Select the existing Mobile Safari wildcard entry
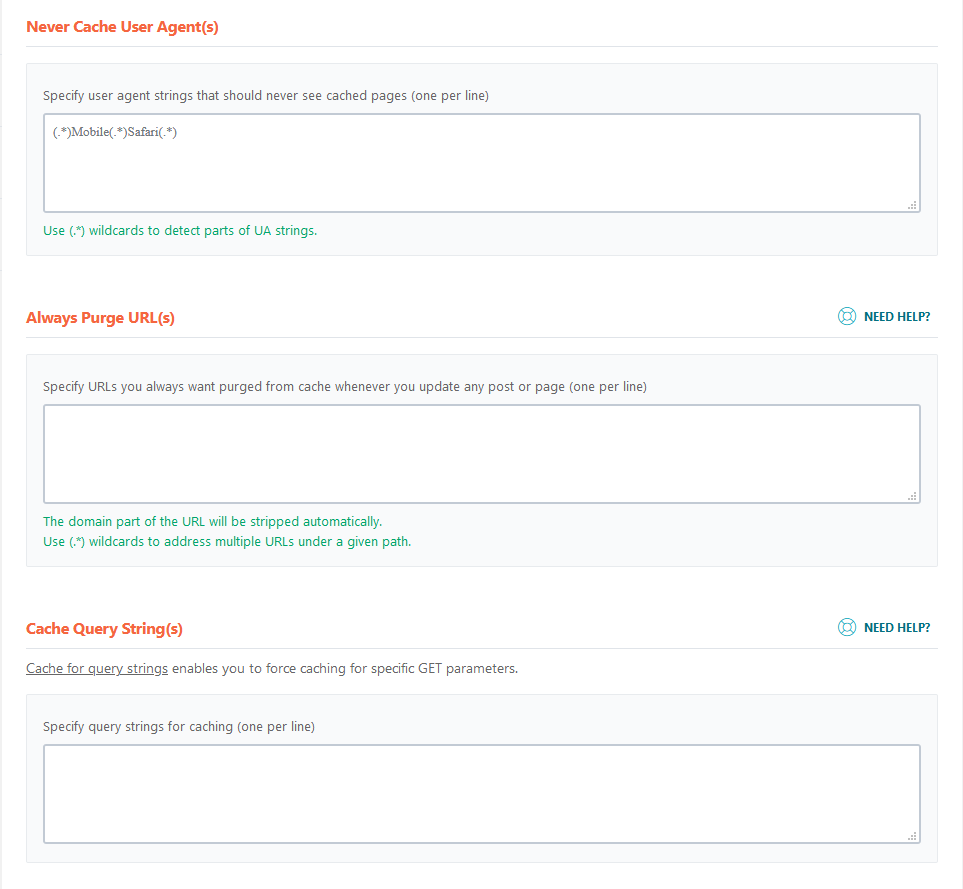The height and width of the screenshot is (889, 963). pyautogui.click(x=115, y=131)
